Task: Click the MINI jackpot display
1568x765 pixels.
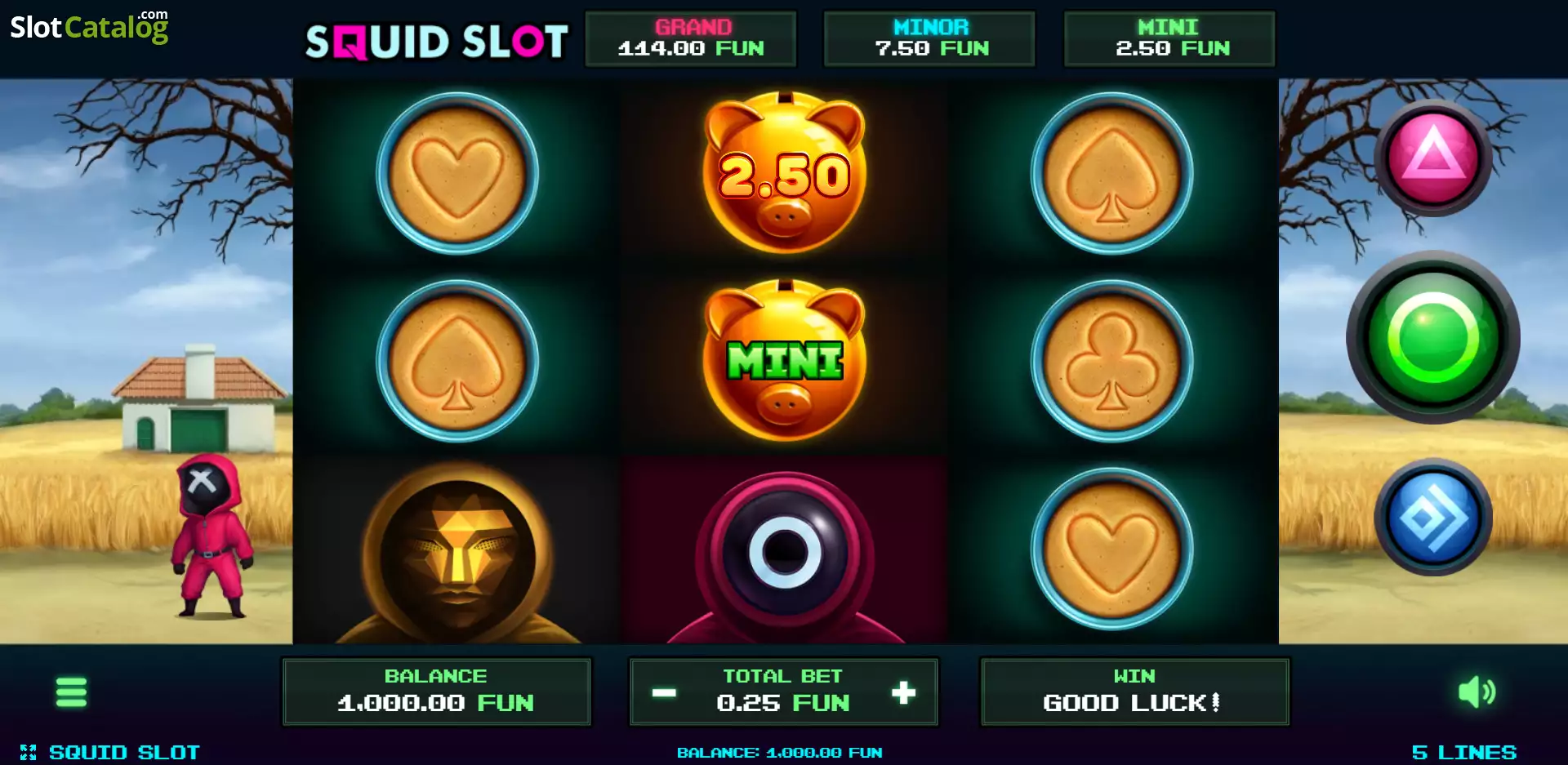Action: (x=1169, y=38)
